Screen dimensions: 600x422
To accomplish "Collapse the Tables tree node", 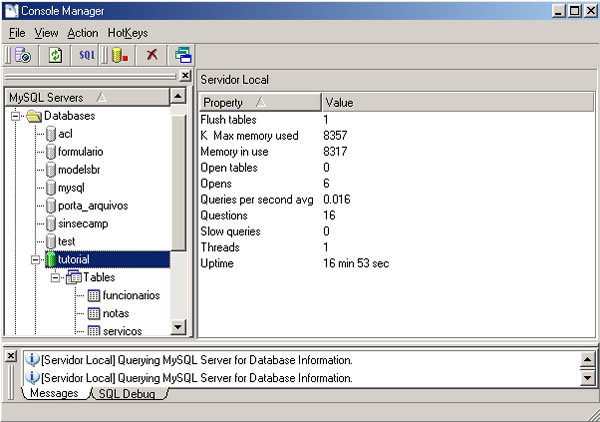I will pyautogui.click(x=55, y=277).
